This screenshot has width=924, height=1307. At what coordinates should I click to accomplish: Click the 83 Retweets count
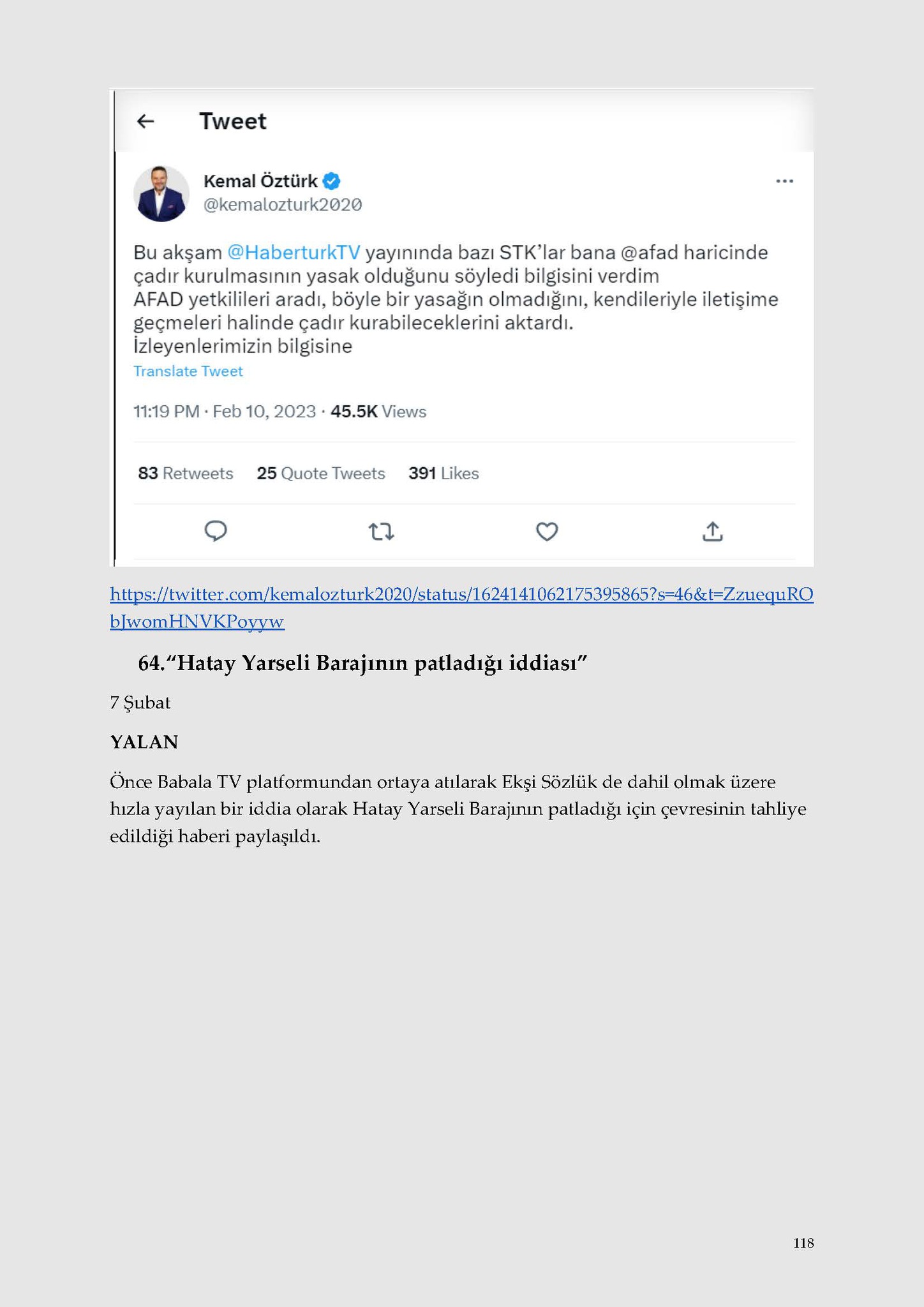tap(186, 474)
